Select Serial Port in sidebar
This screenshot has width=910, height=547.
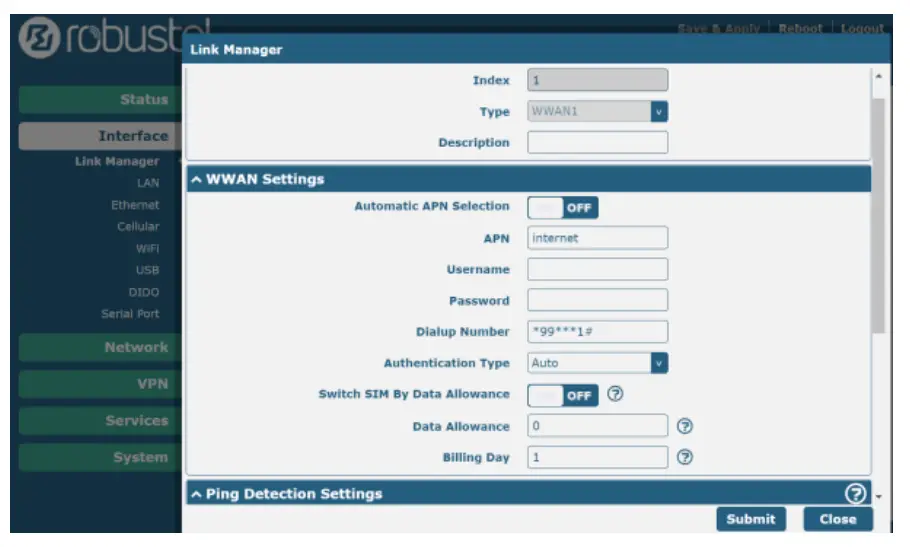(130, 314)
